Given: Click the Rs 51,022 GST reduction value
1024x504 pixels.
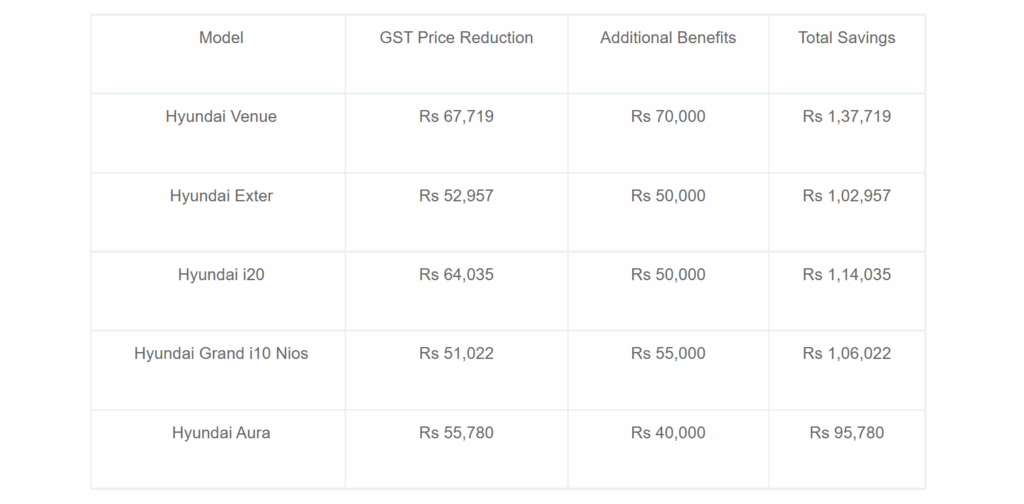Looking at the screenshot, I should click(x=456, y=354).
